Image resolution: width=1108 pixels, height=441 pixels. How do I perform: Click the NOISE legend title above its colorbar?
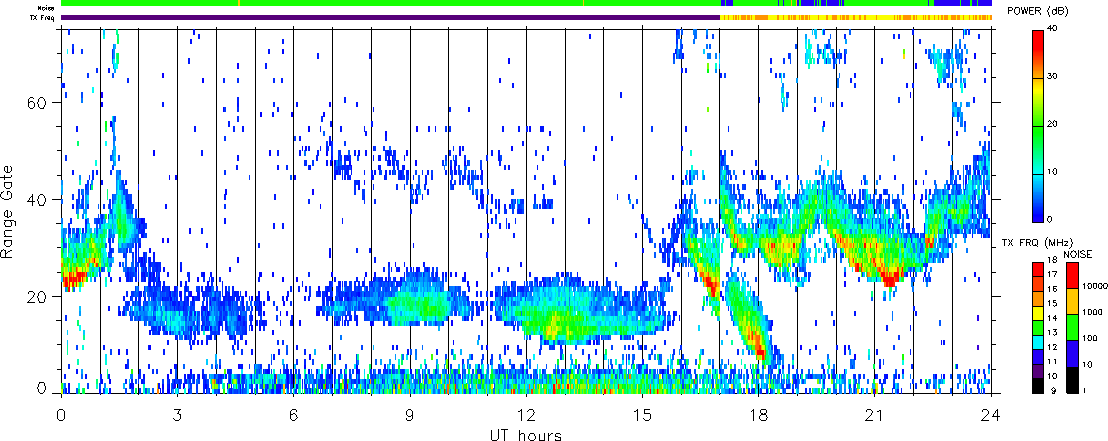[1078, 254]
